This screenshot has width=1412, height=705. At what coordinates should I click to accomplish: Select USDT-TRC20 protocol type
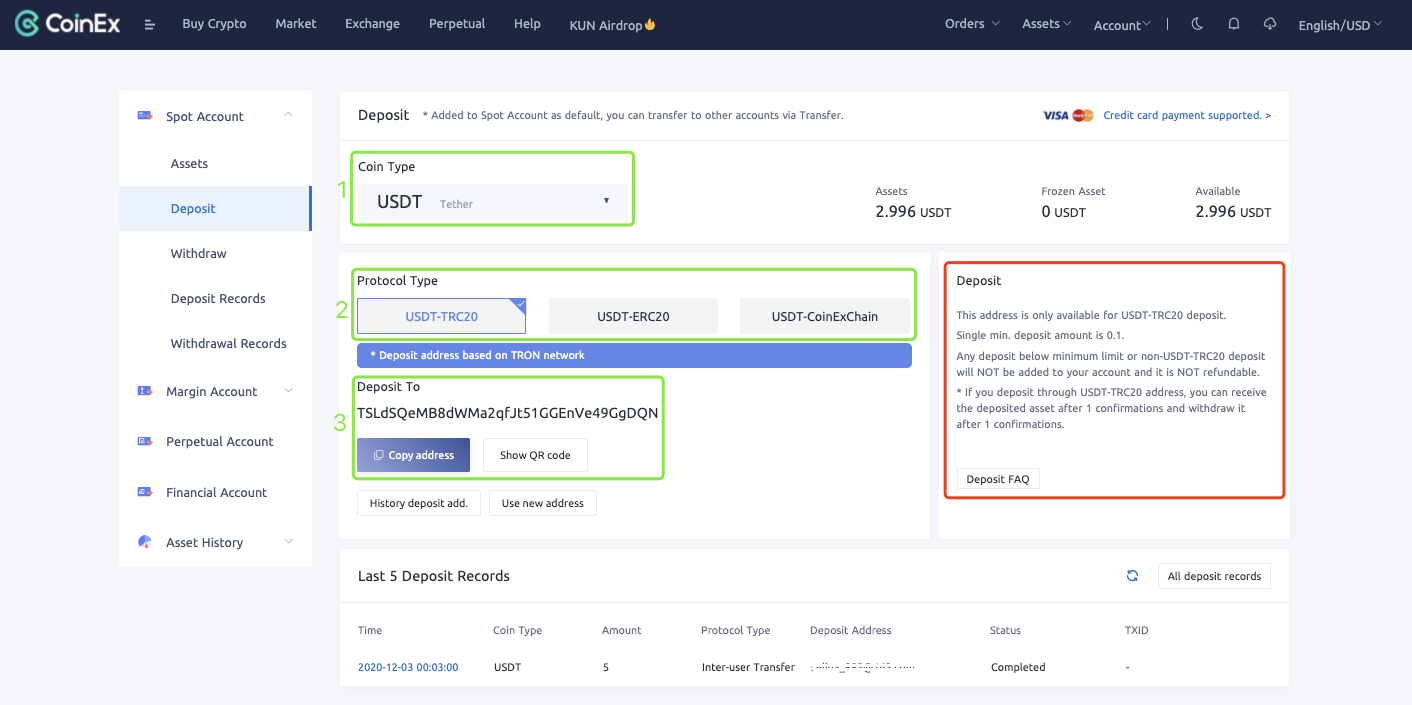click(441, 316)
